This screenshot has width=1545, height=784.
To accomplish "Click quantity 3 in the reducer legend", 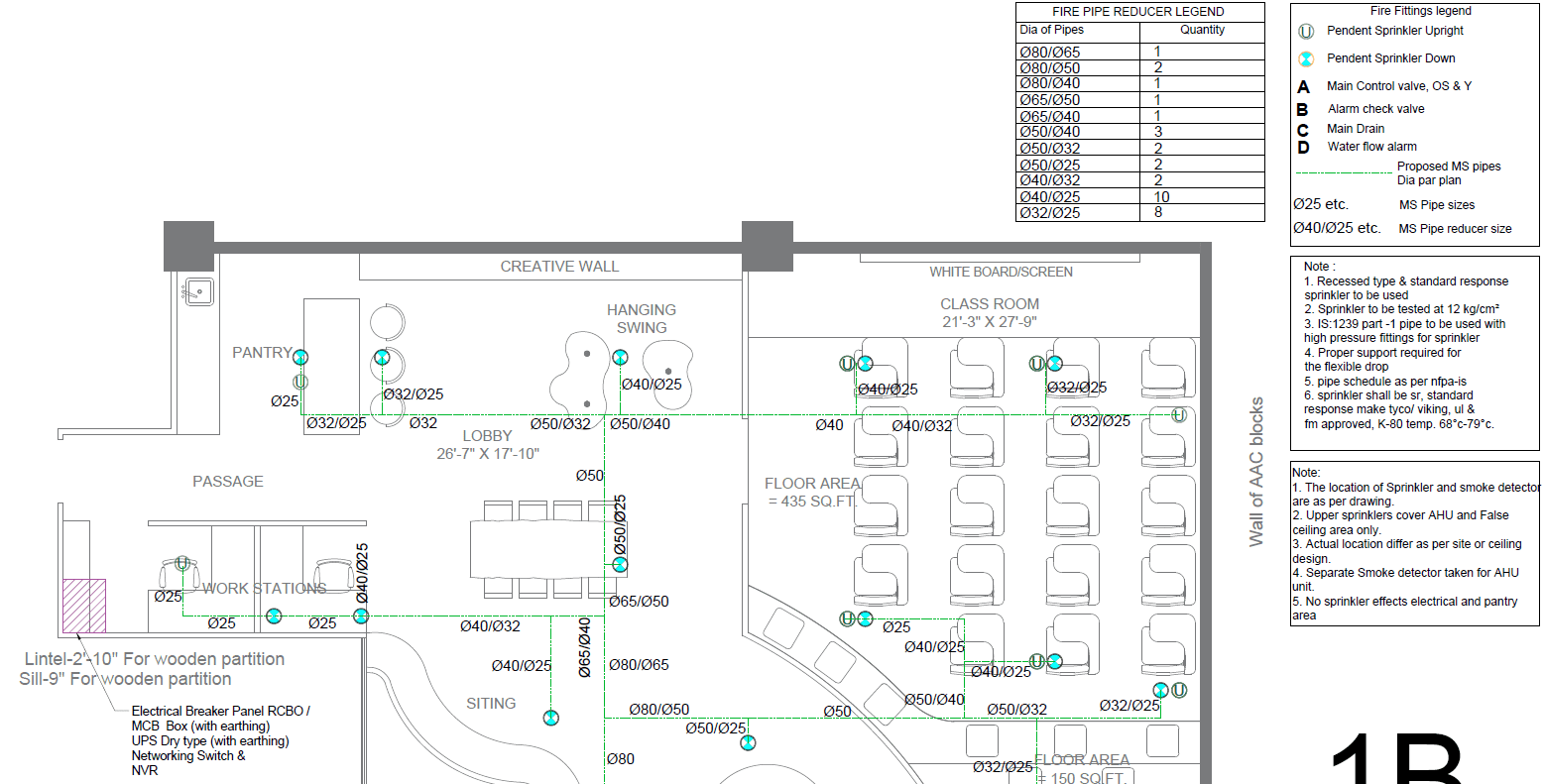I will pyautogui.click(x=1158, y=132).
